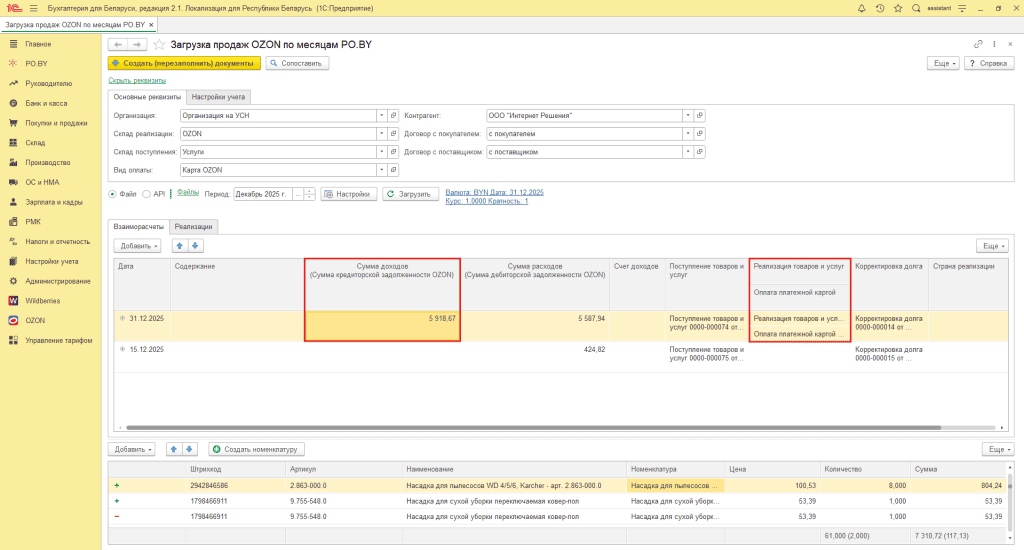Open Еще menu in the header
This screenshot has height=550, width=1024.
944,63
